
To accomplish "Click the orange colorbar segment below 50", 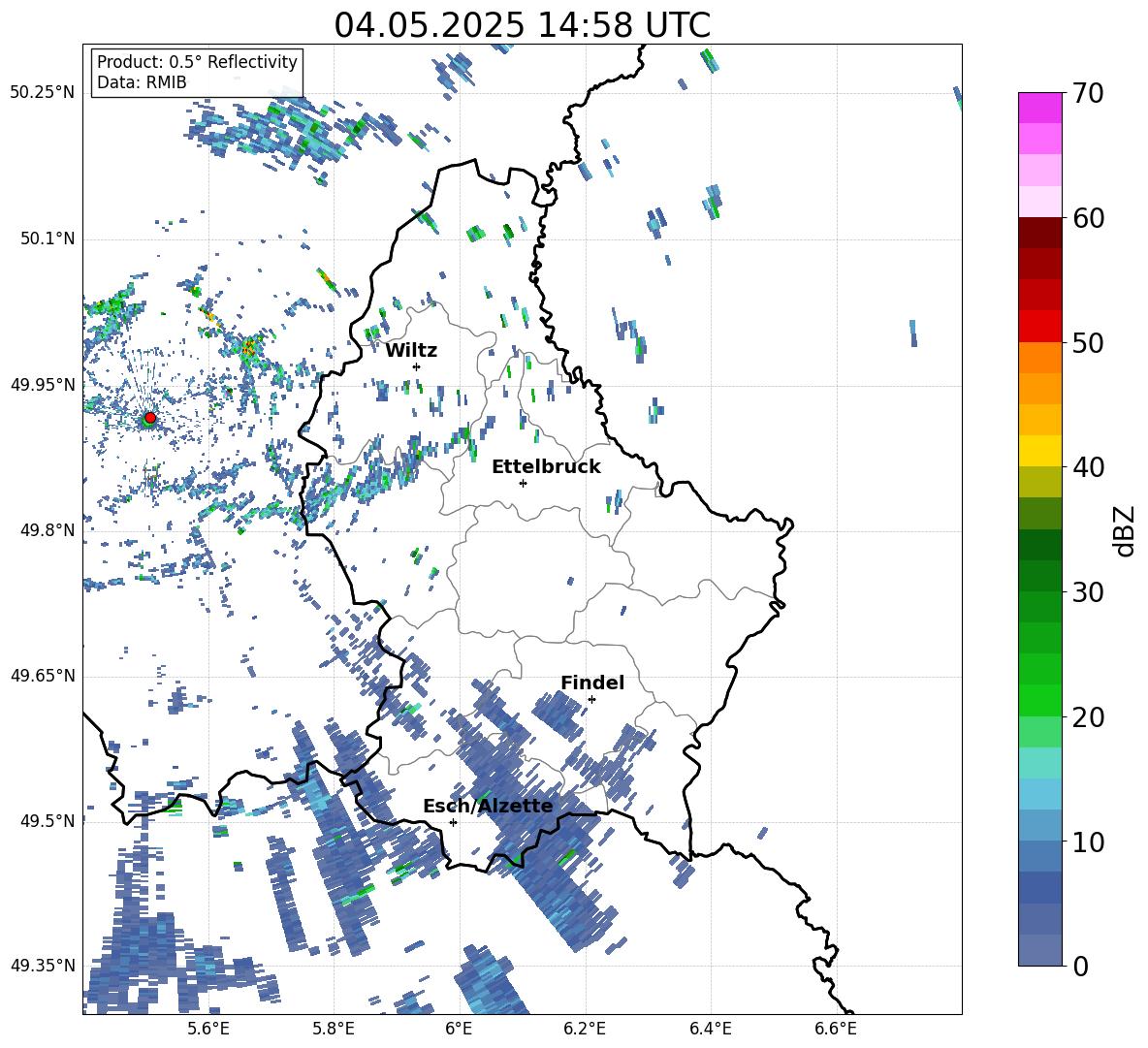I will (x=1039, y=358).
